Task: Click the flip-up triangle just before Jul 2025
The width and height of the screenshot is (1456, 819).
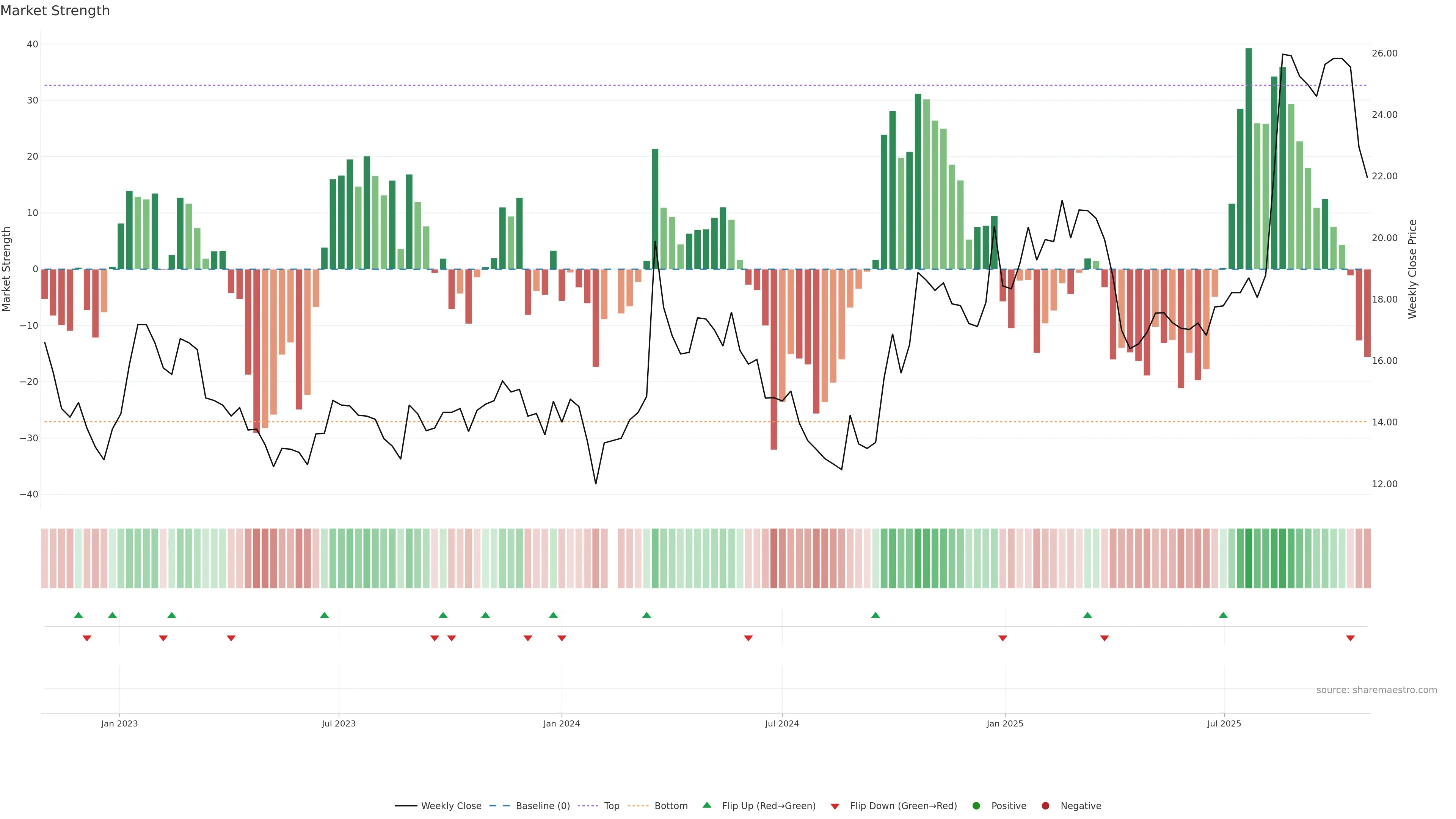Action: [x=1223, y=615]
